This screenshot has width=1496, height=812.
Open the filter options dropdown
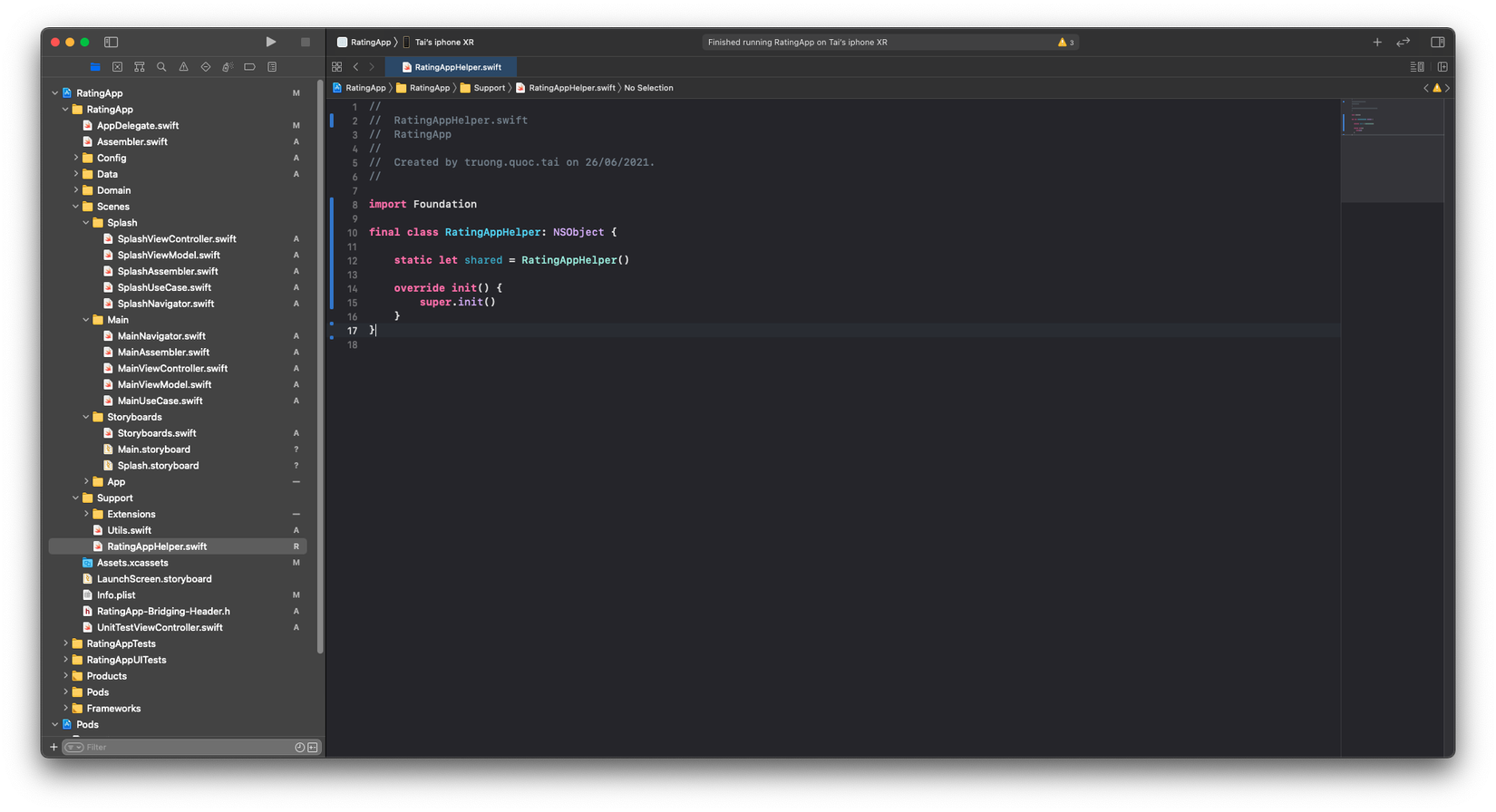tap(73, 748)
